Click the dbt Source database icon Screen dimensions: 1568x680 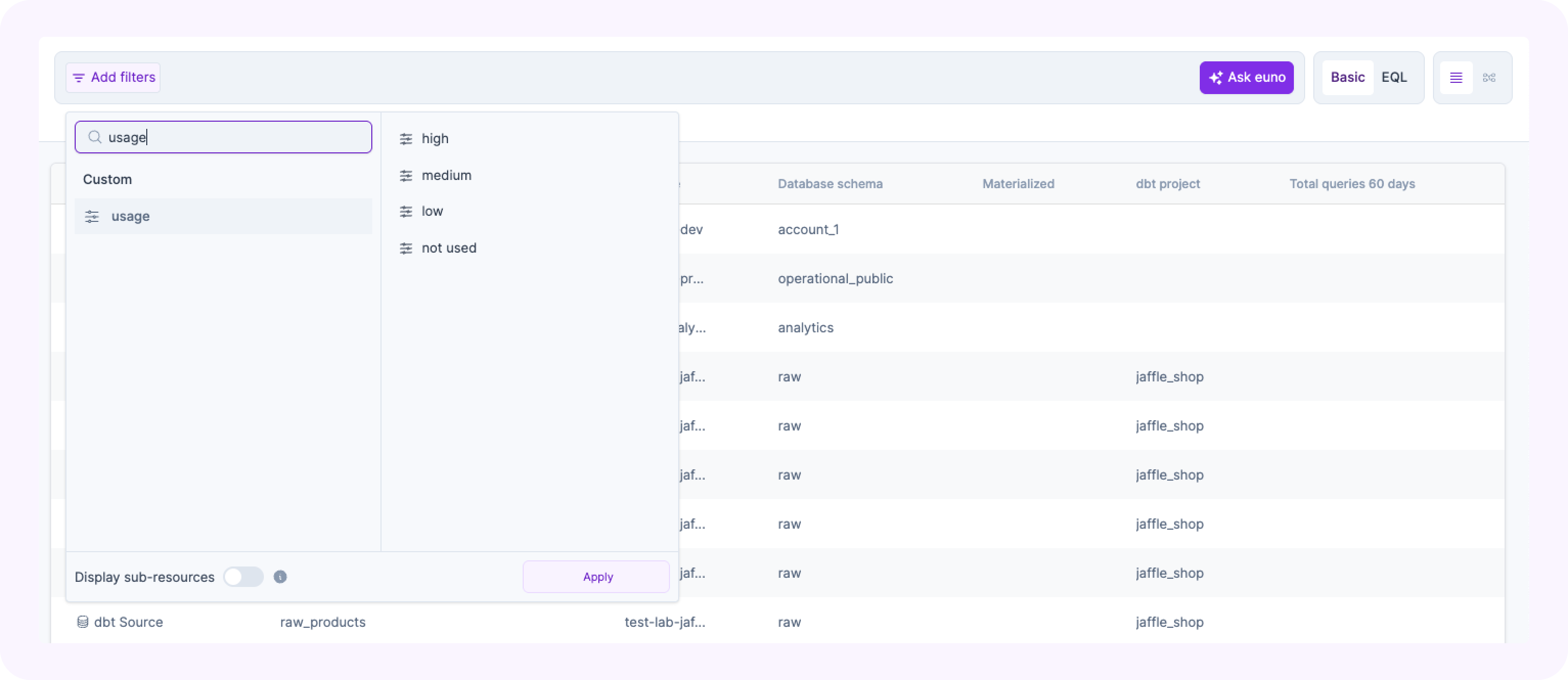tap(82, 622)
